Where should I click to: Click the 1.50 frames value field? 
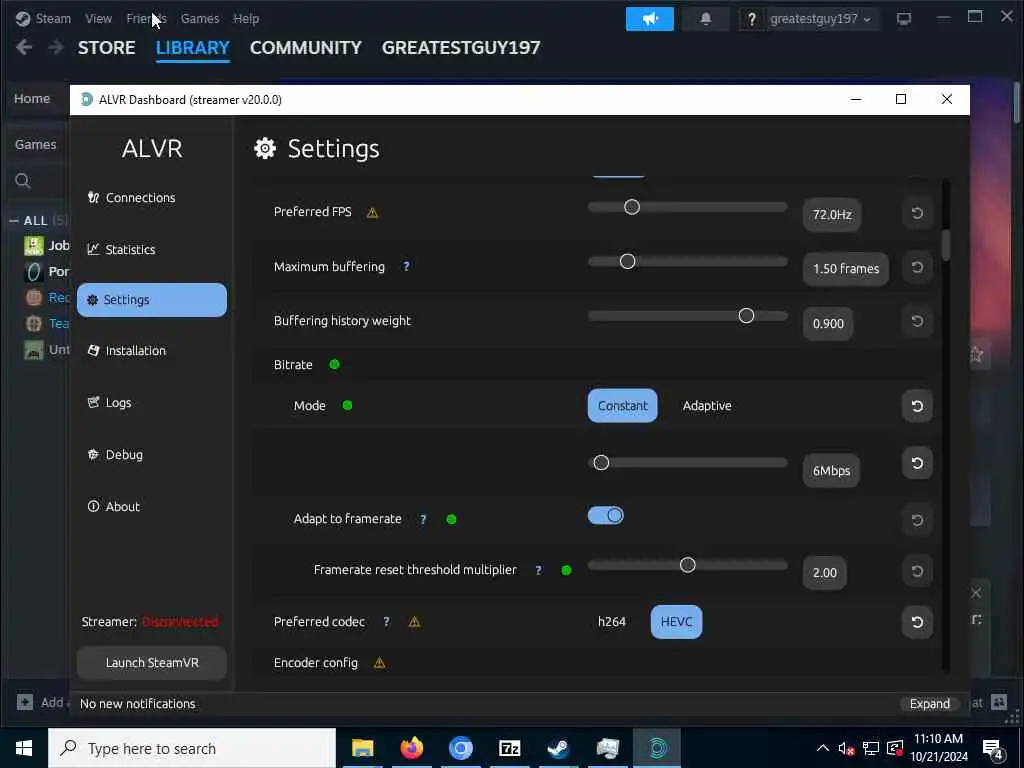[845, 268]
